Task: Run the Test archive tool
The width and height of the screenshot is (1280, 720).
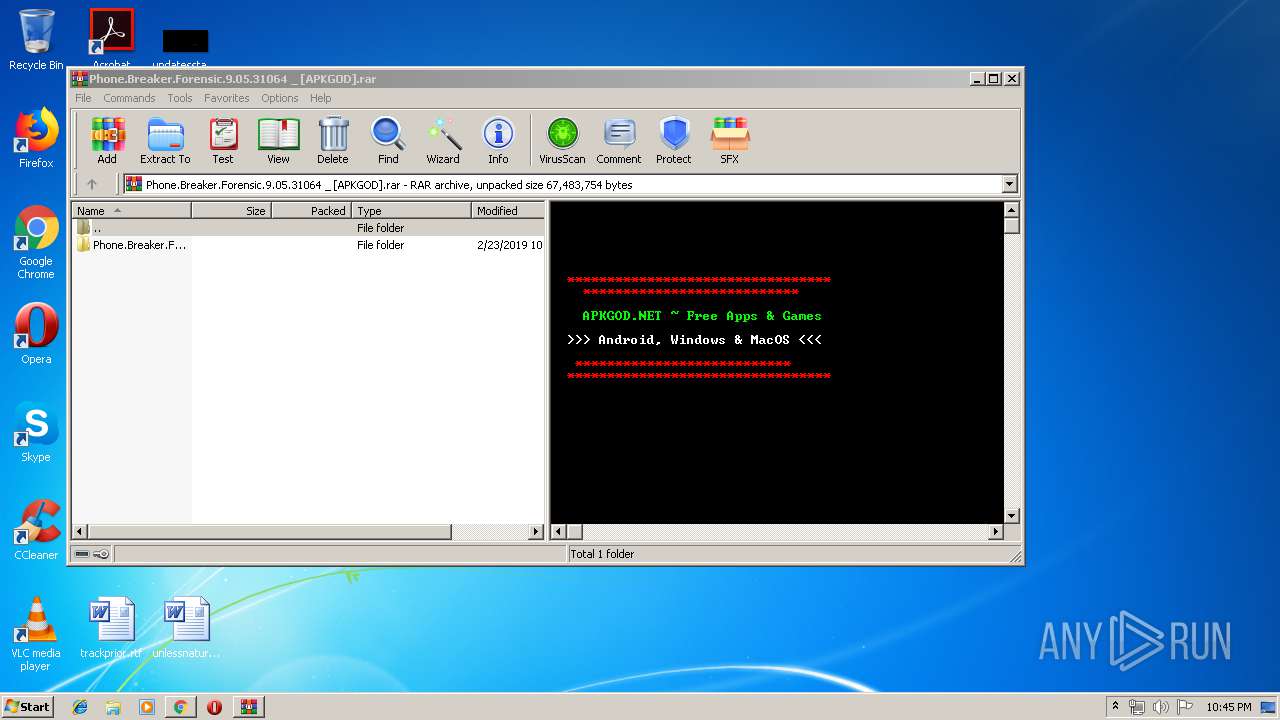Action: tap(223, 140)
